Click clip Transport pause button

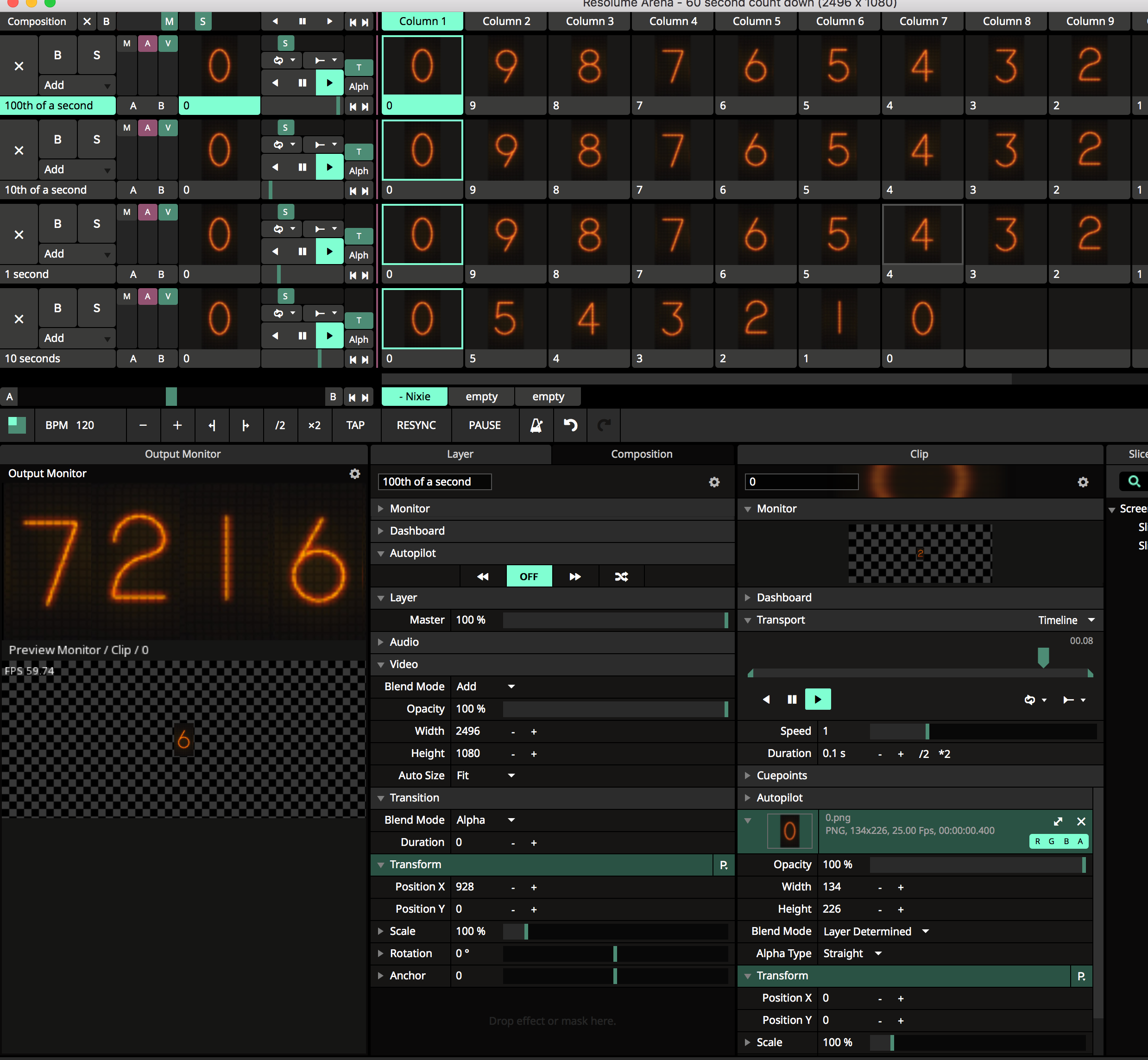point(792,699)
